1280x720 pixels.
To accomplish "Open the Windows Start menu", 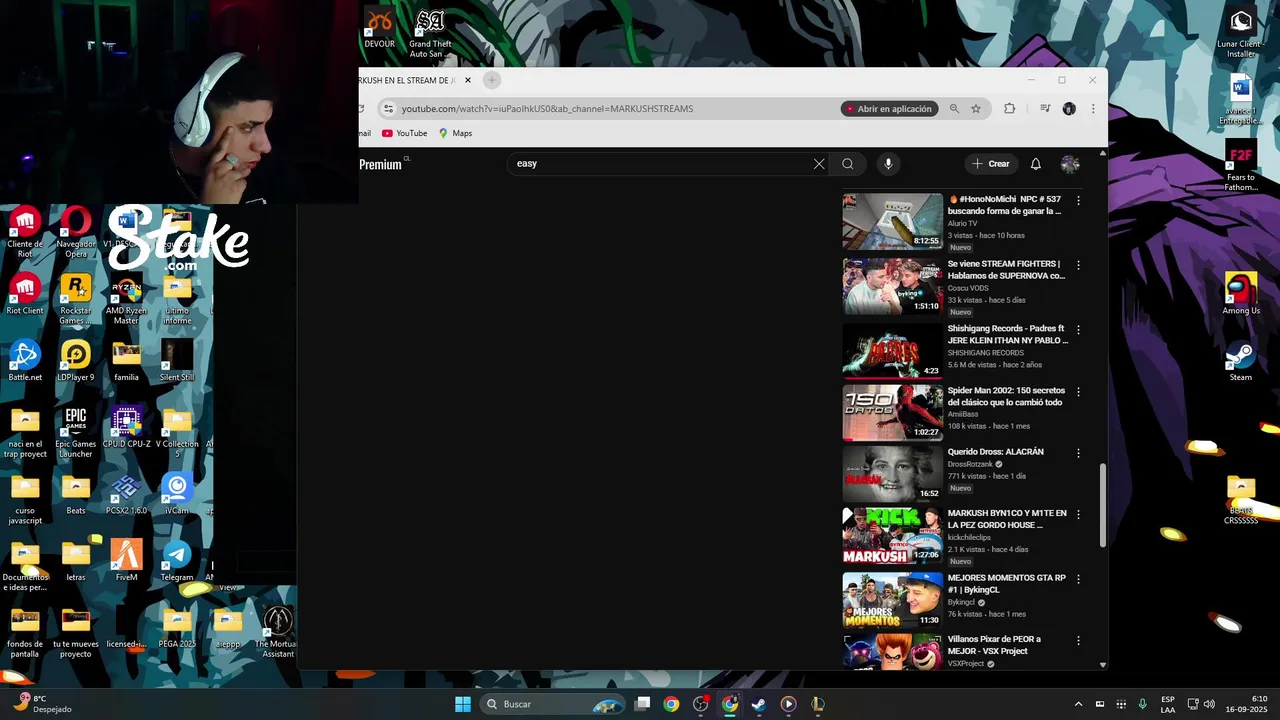I will (463, 704).
